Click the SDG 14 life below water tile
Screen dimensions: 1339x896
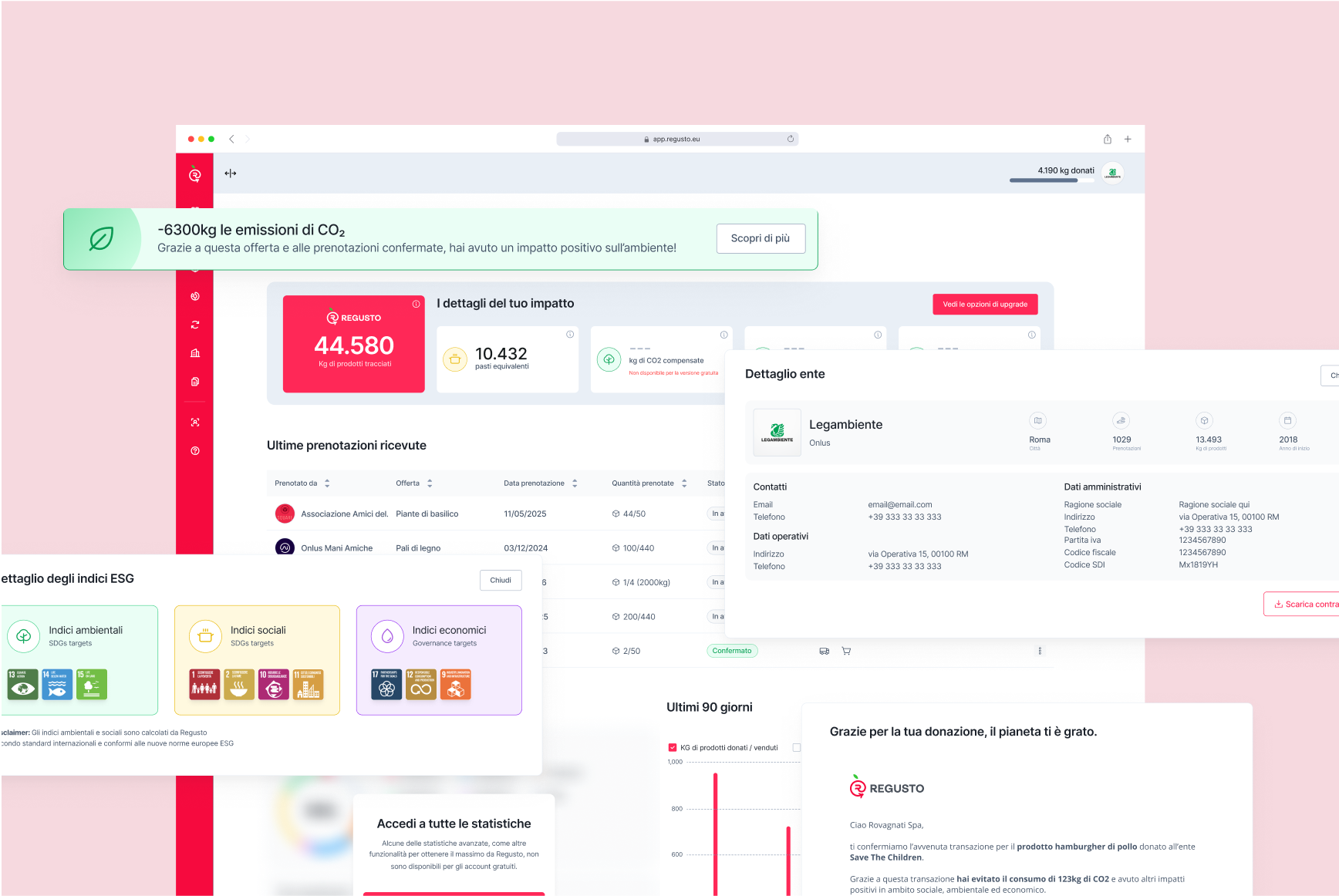tap(57, 684)
